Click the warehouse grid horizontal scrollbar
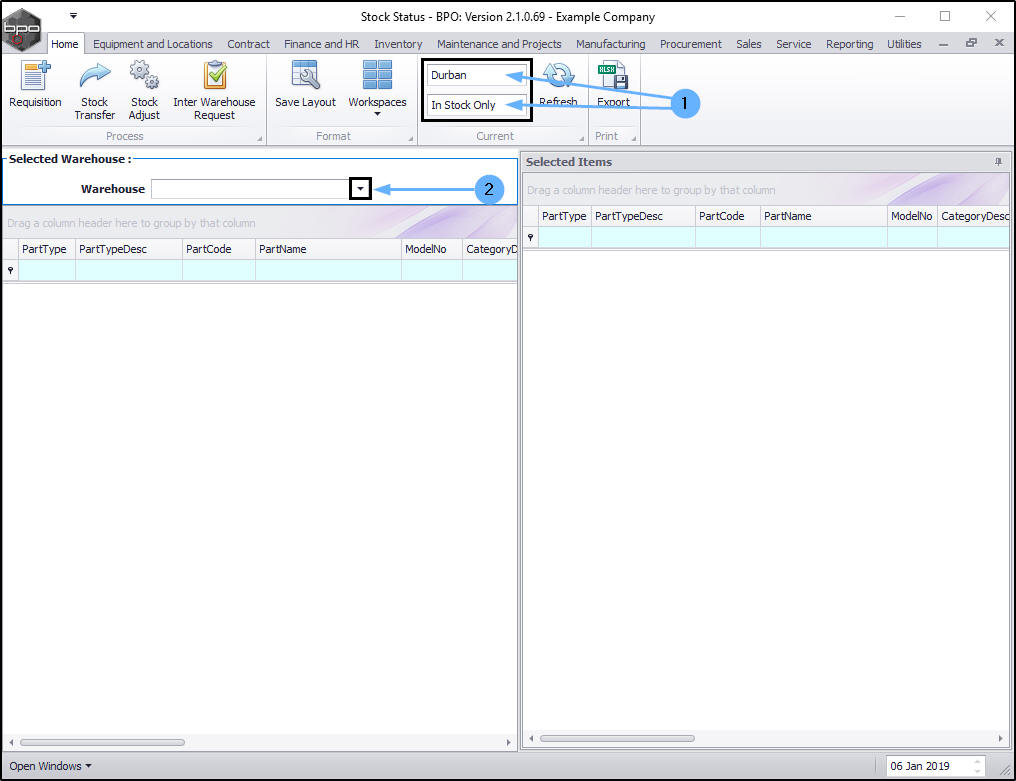The image size is (1016, 781). tap(102, 742)
